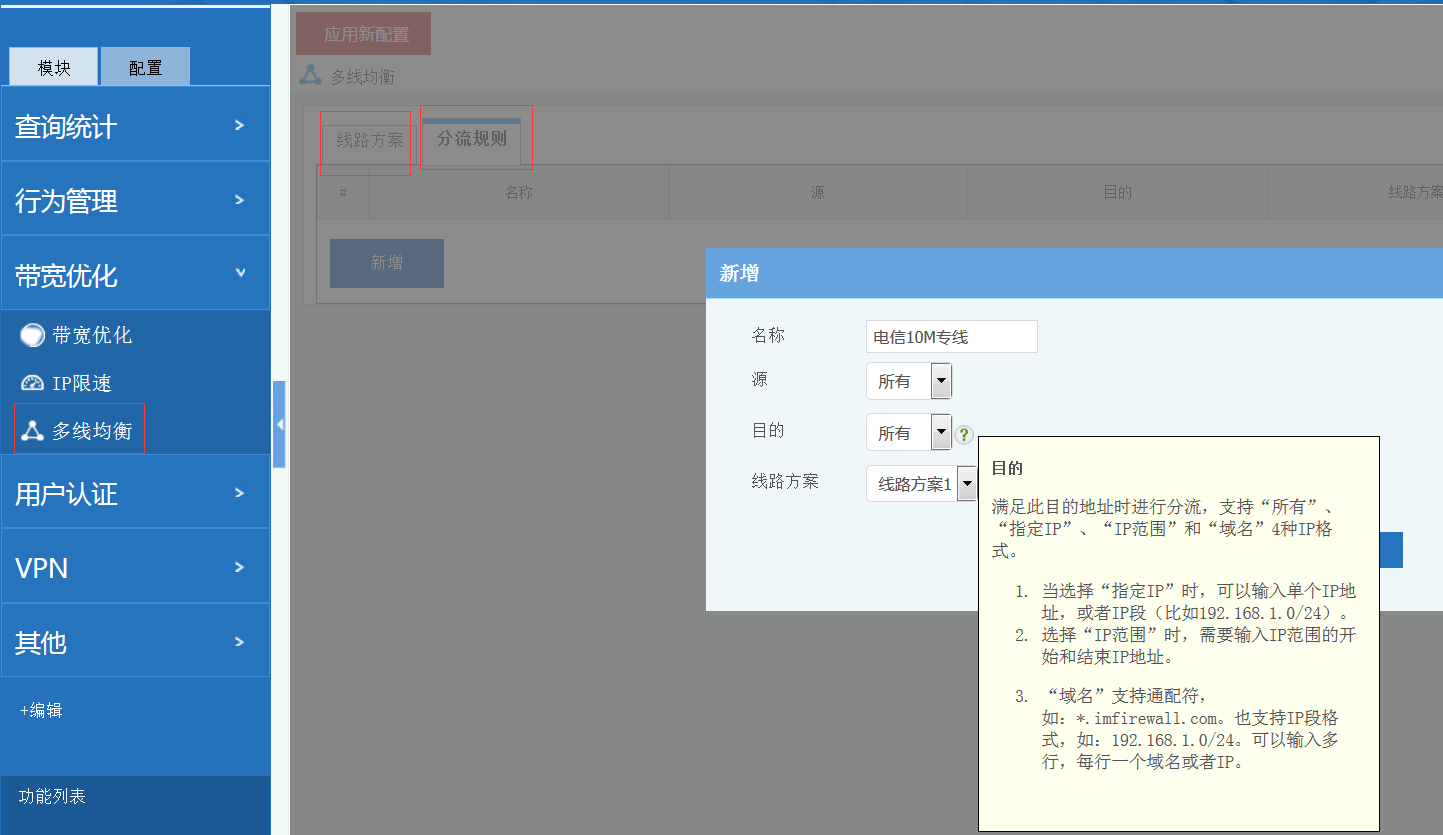Open the 线路方案 dropdown selector
The height and width of the screenshot is (835, 1443).
[x=965, y=484]
